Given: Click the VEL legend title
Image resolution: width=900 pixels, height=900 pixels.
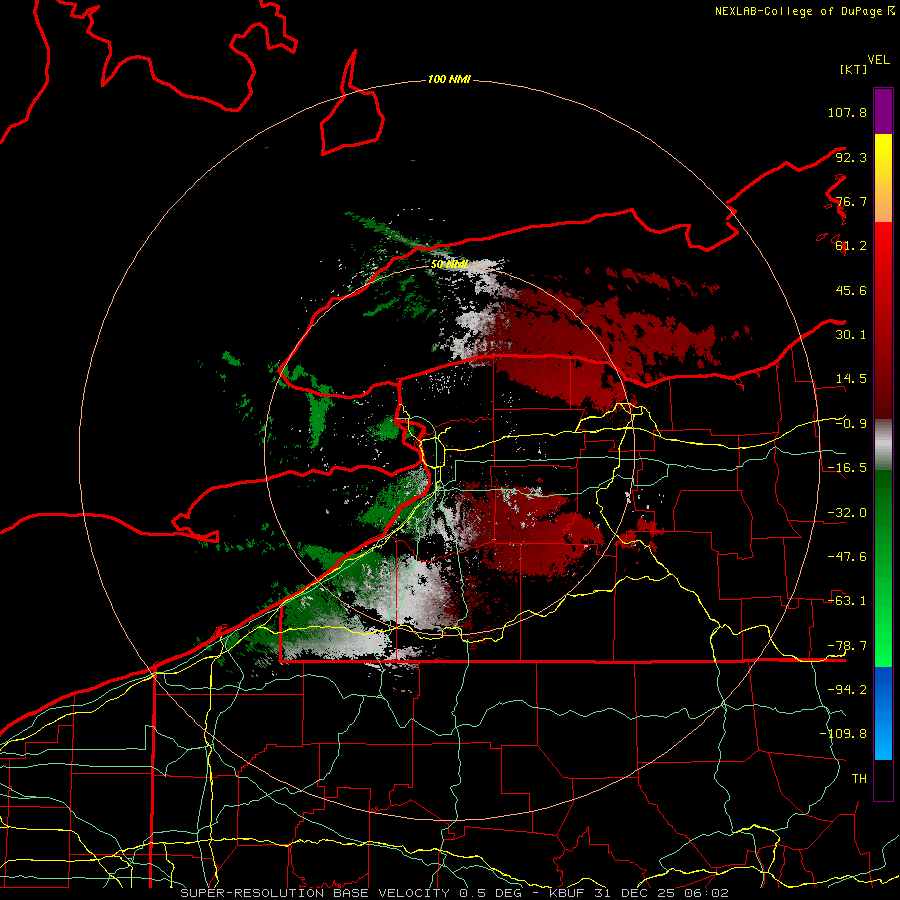Looking at the screenshot, I should (879, 60).
